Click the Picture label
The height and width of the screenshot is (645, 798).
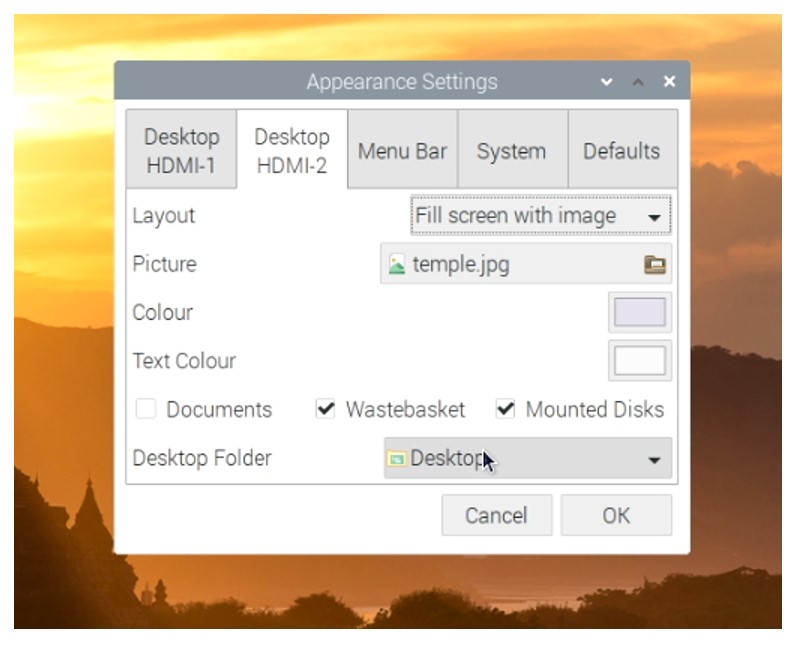pos(164,264)
